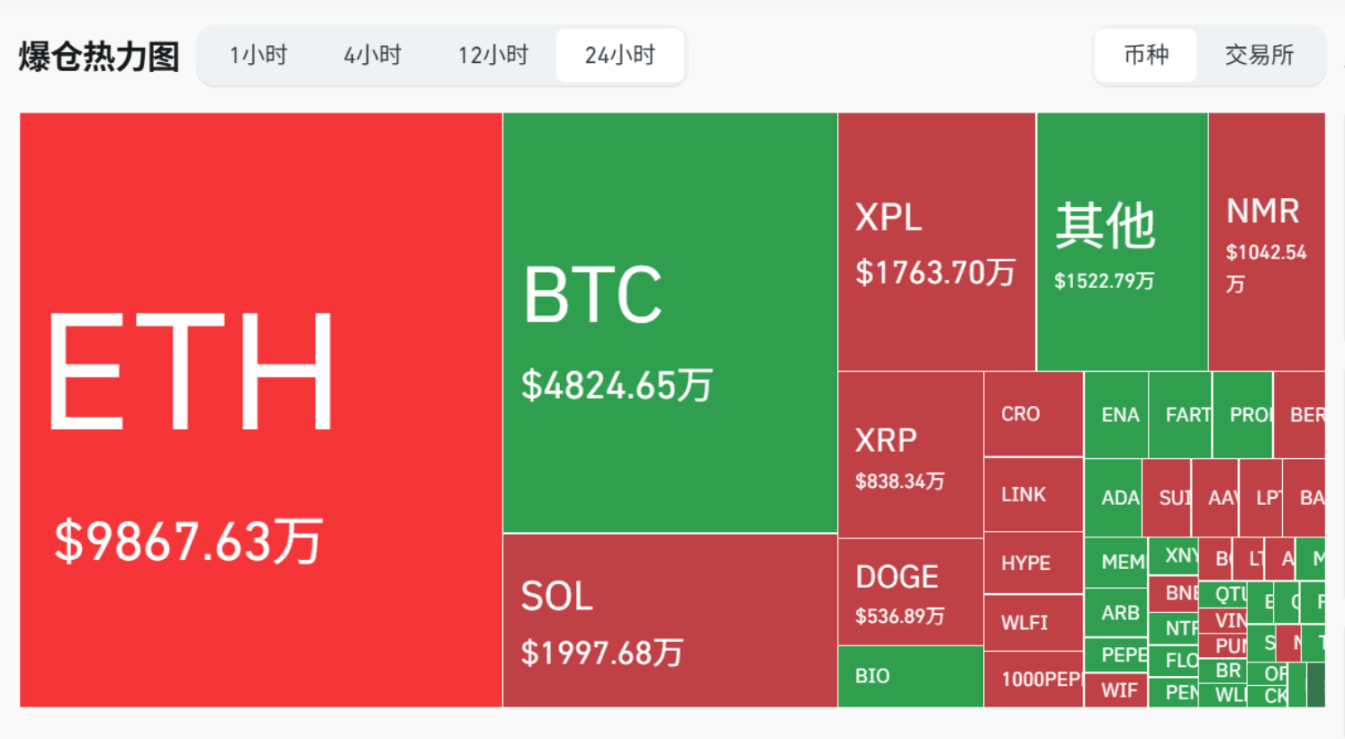This screenshot has height=739, width=1345.
Task: Select the LINK tile below CRO
Action: pyautogui.click(x=1030, y=495)
